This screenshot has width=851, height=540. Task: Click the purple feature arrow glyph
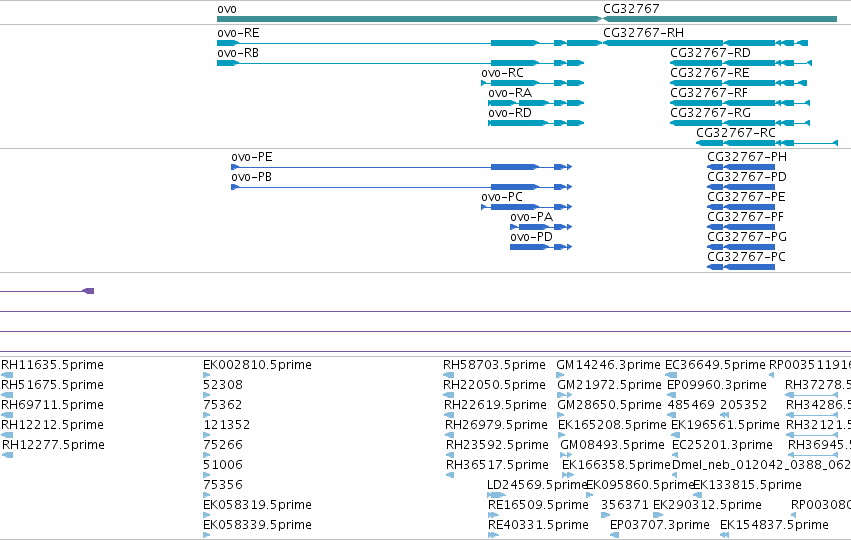(88, 291)
